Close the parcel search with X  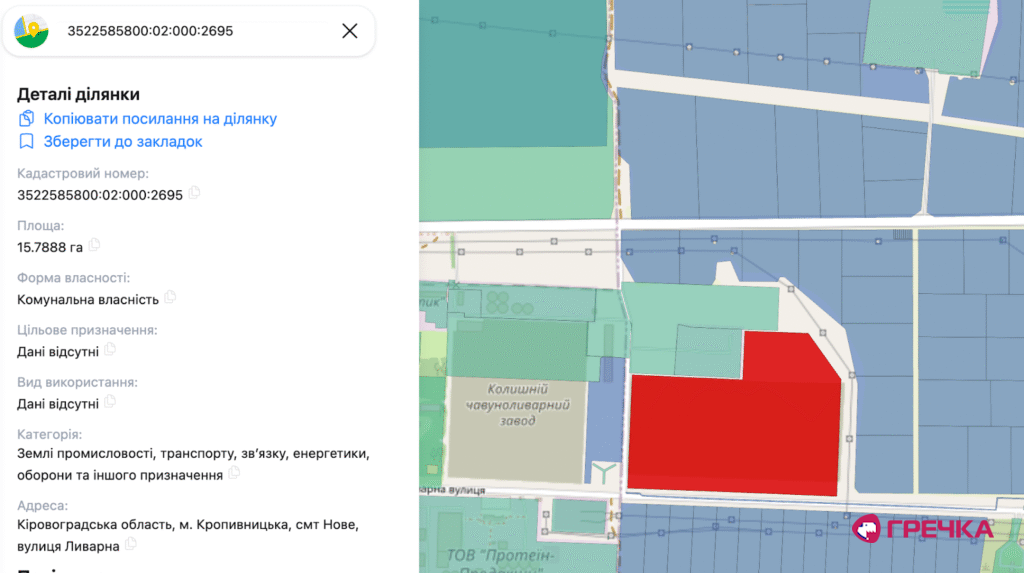(349, 31)
